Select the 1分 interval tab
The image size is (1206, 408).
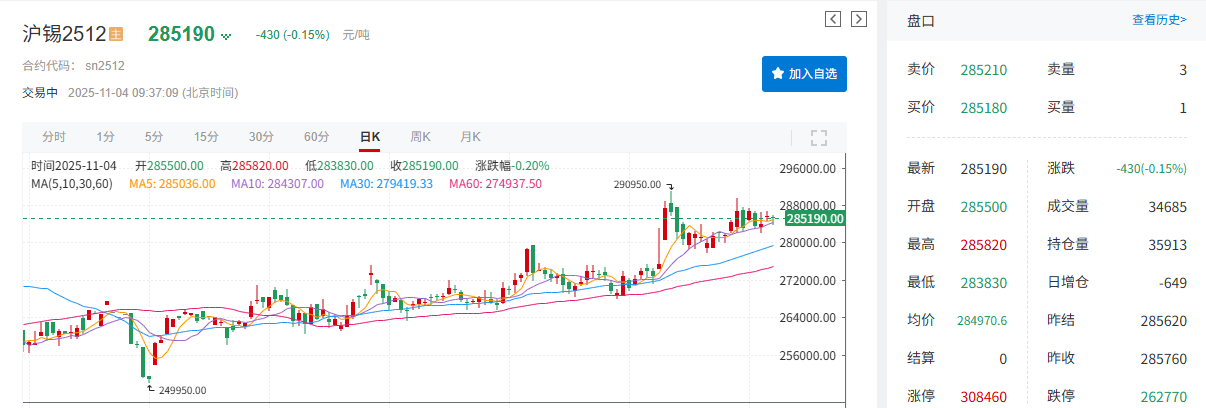point(106,137)
